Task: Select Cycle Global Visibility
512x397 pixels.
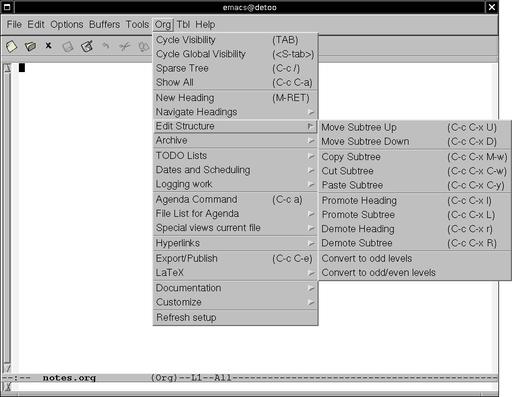Action: click(235, 54)
